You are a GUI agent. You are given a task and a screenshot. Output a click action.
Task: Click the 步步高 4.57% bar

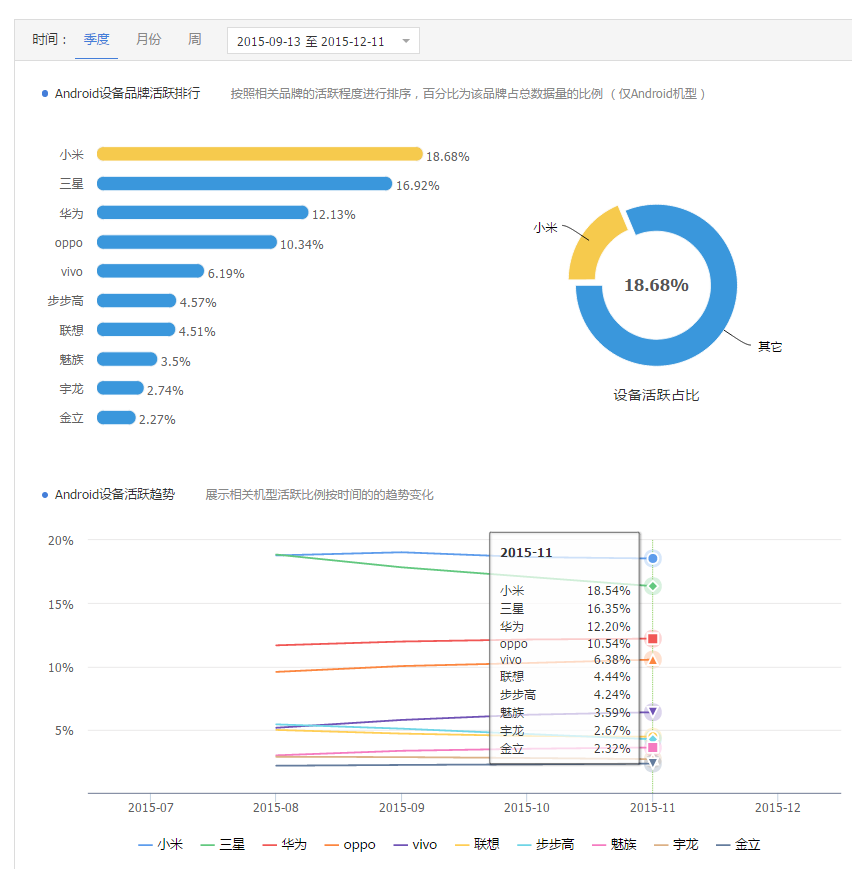coord(136,300)
